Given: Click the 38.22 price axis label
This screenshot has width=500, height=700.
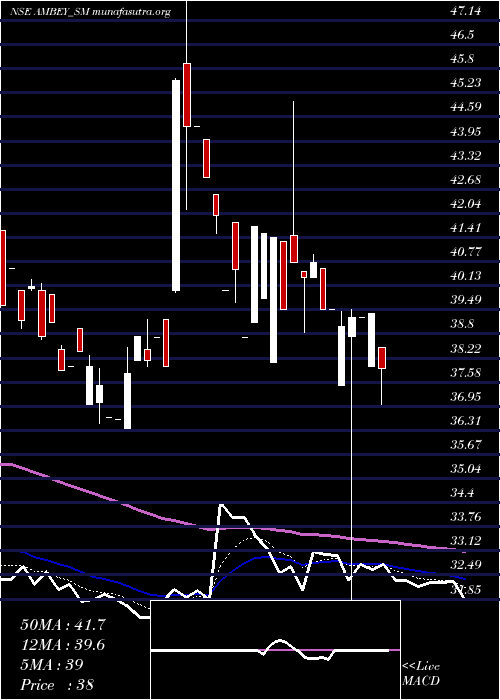Looking at the screenshot, I should pos(465,348).
